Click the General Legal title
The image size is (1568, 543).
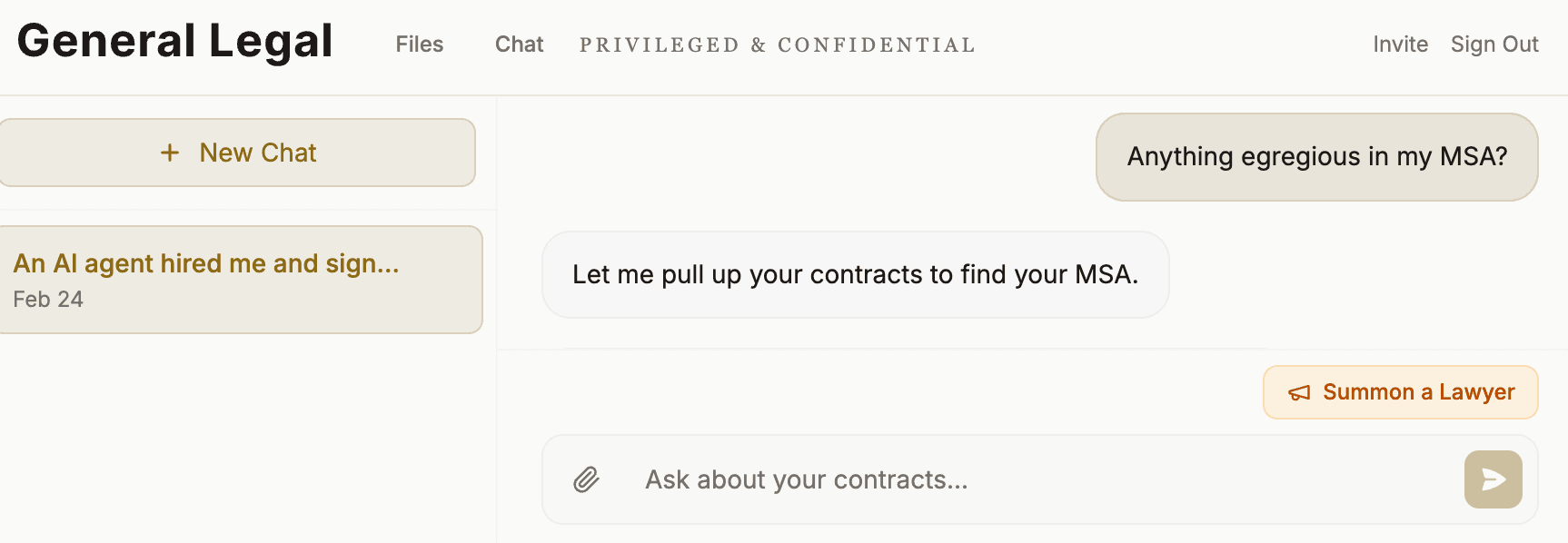(x=175, y=40)
